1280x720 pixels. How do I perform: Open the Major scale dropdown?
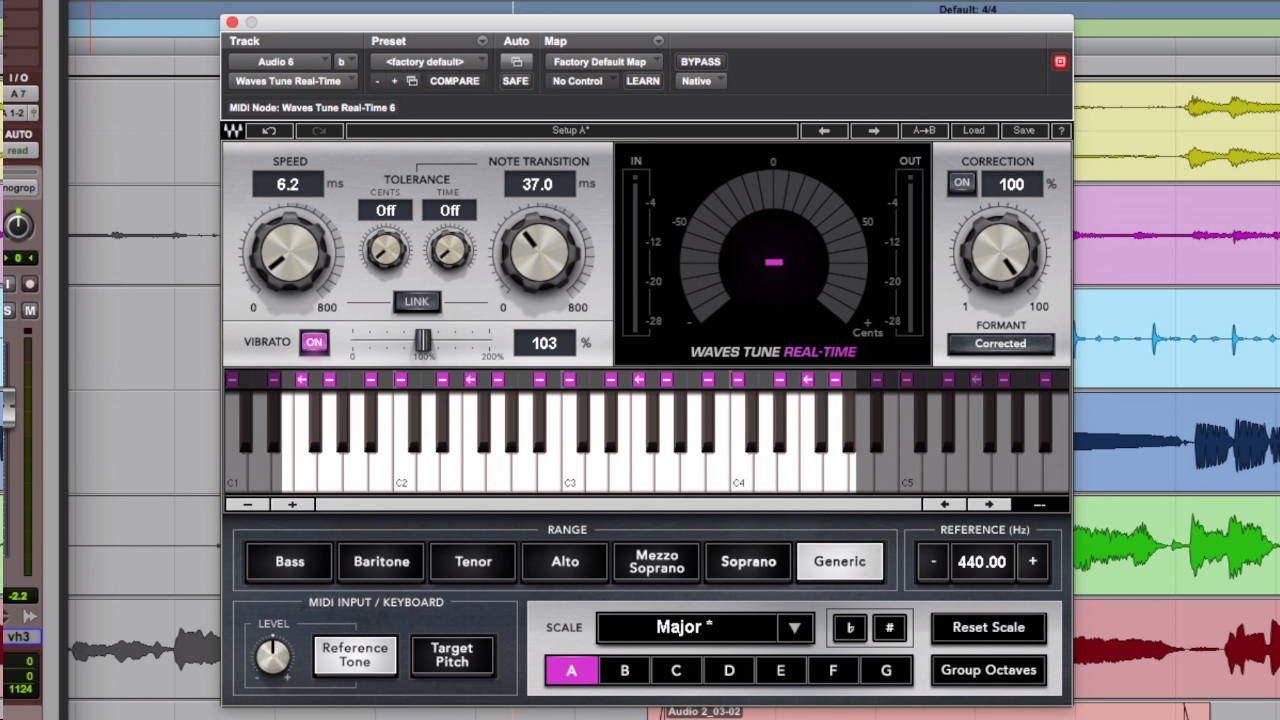[x=705, y=628]
